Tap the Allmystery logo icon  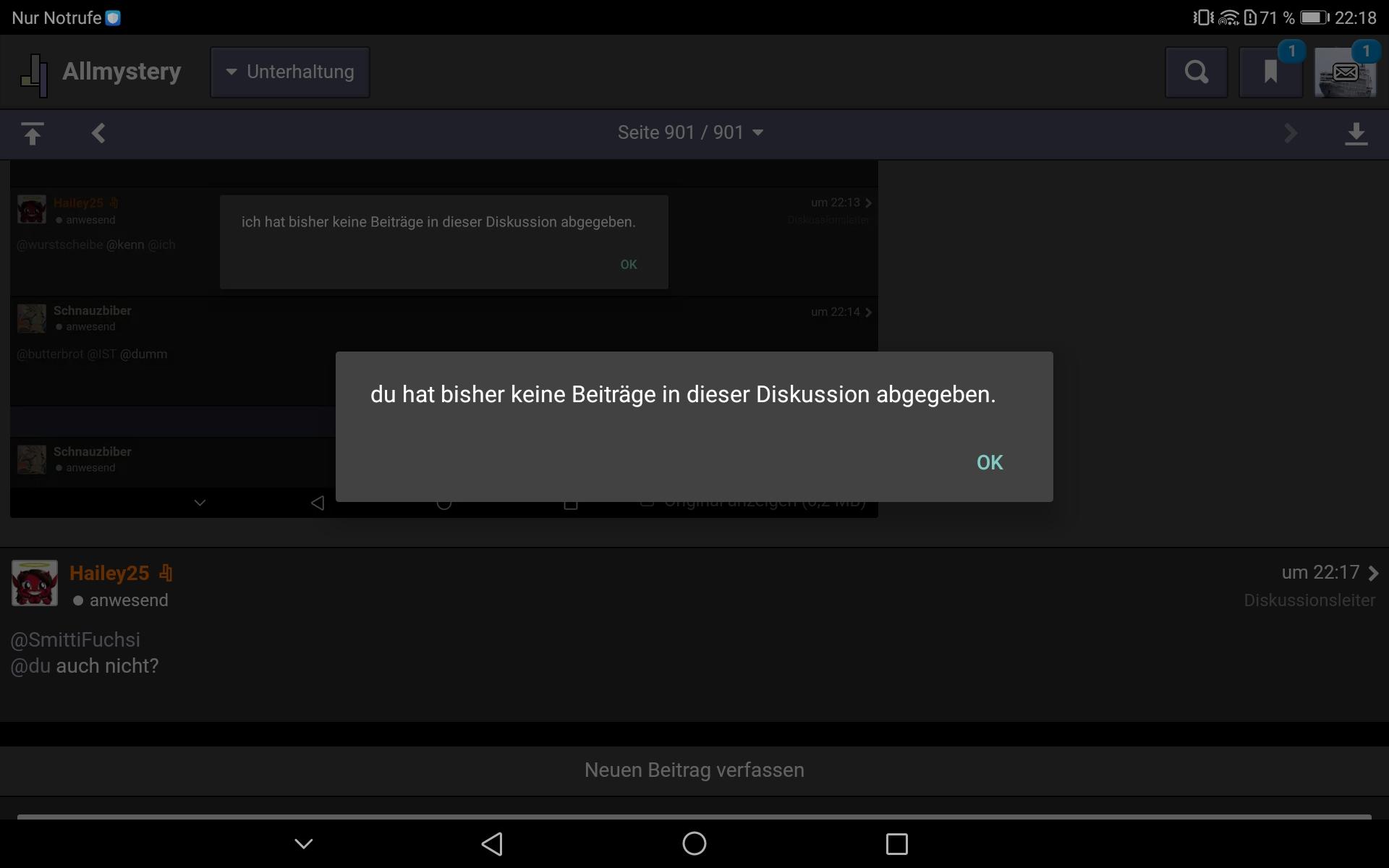tap(34, 74)
